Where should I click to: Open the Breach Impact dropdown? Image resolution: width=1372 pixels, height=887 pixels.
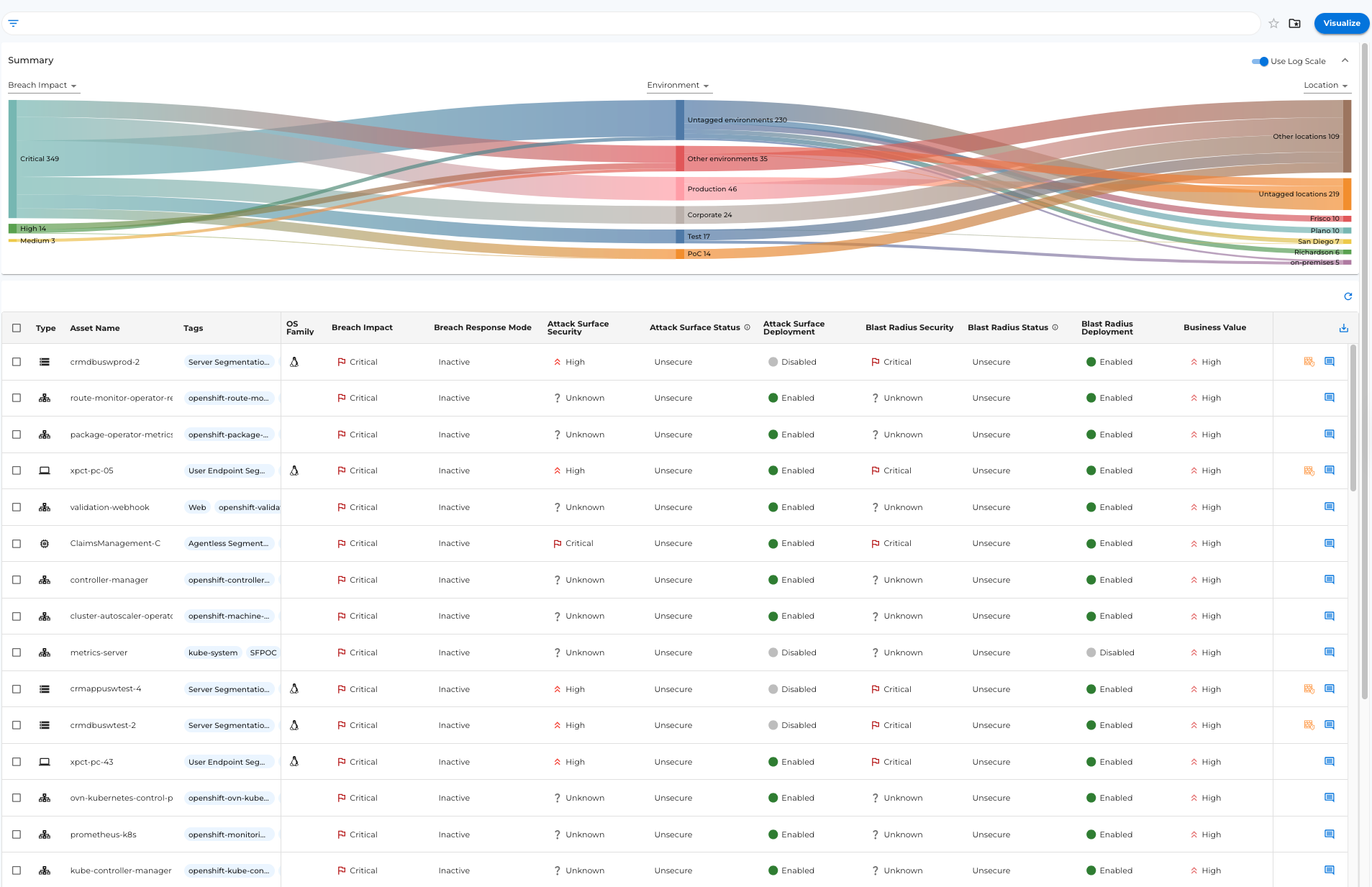pos(42,85)
